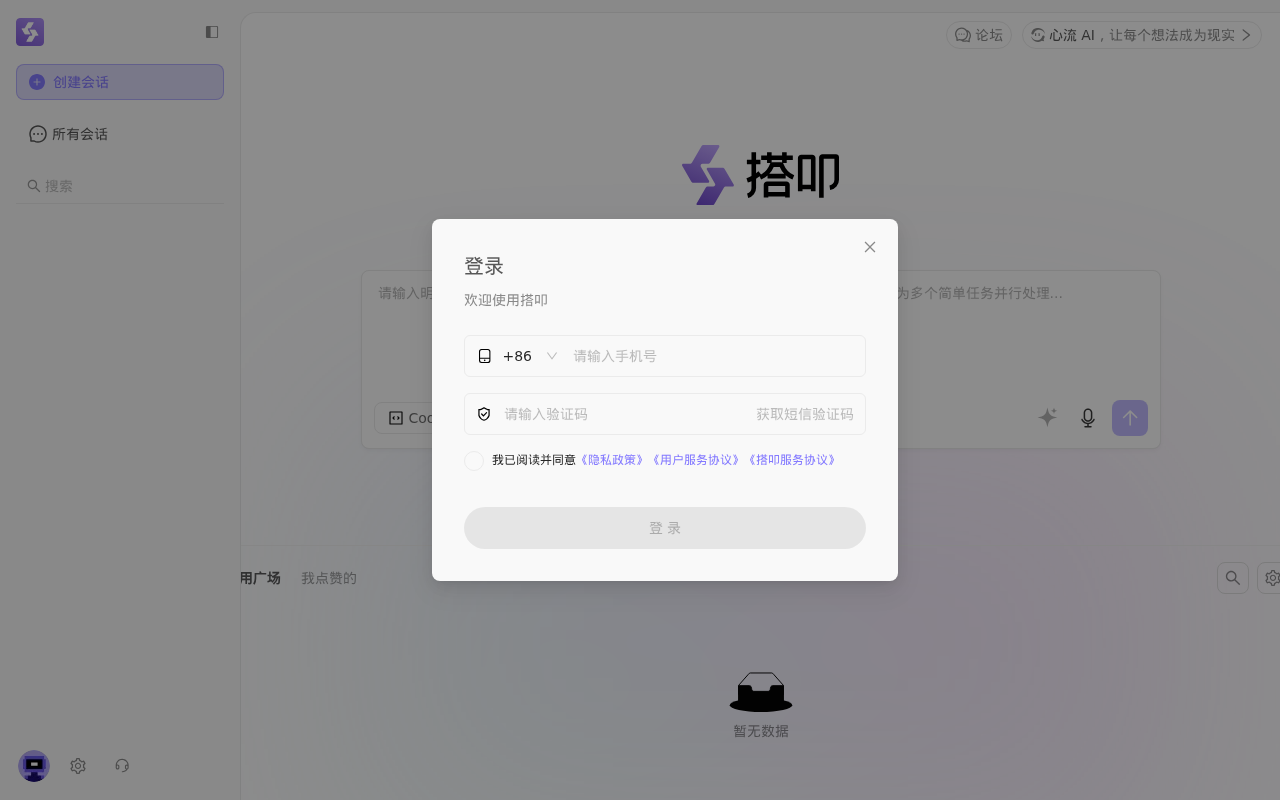Open the +86 country code dropdown
The image size is (1280, 800).
530,356
